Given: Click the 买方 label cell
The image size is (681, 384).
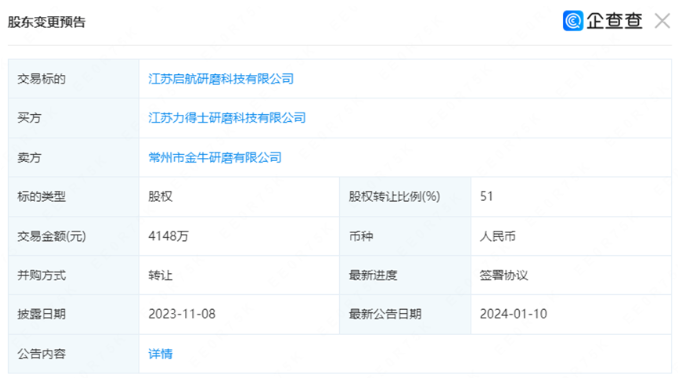Looking at the screenshot, I should coord(74,118).
